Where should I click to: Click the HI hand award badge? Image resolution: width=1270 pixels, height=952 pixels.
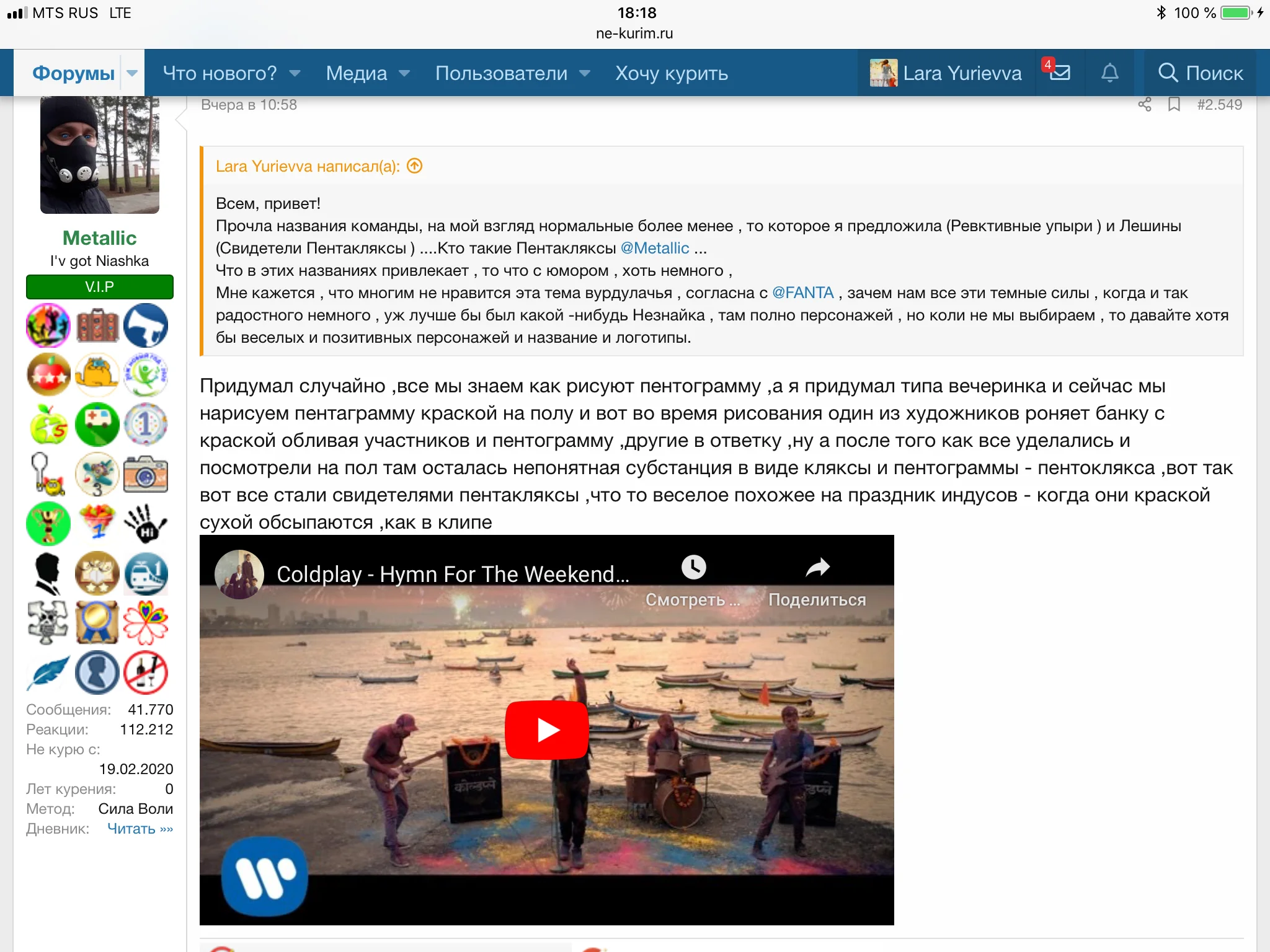tap(146, 524)
